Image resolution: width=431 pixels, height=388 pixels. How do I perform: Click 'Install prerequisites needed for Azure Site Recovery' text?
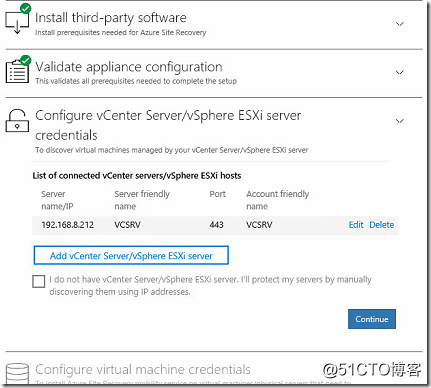[x=121, y=33]
